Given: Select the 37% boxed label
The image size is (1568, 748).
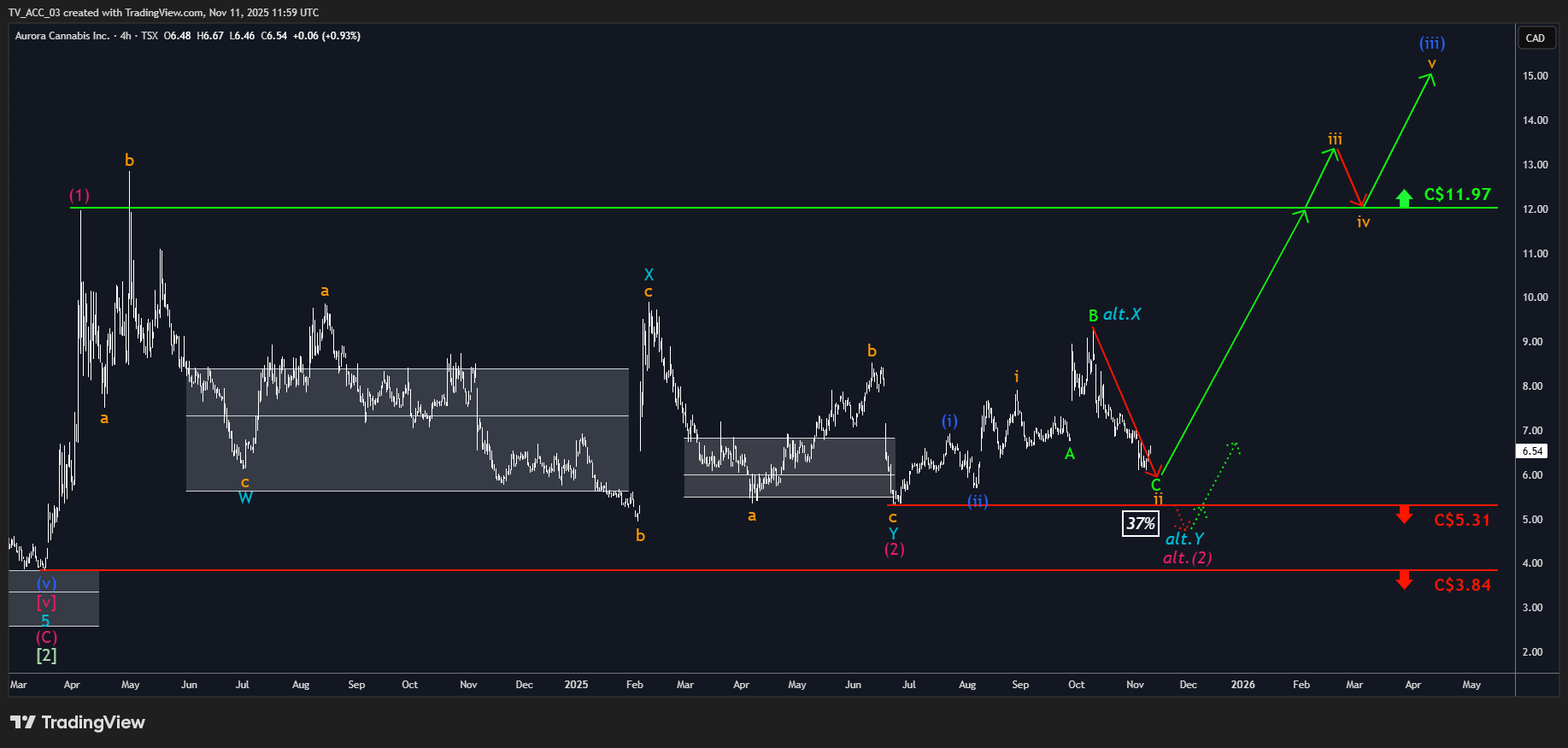Looking at the screenshot, I should pyautogui.click(x=1141, y=523).
